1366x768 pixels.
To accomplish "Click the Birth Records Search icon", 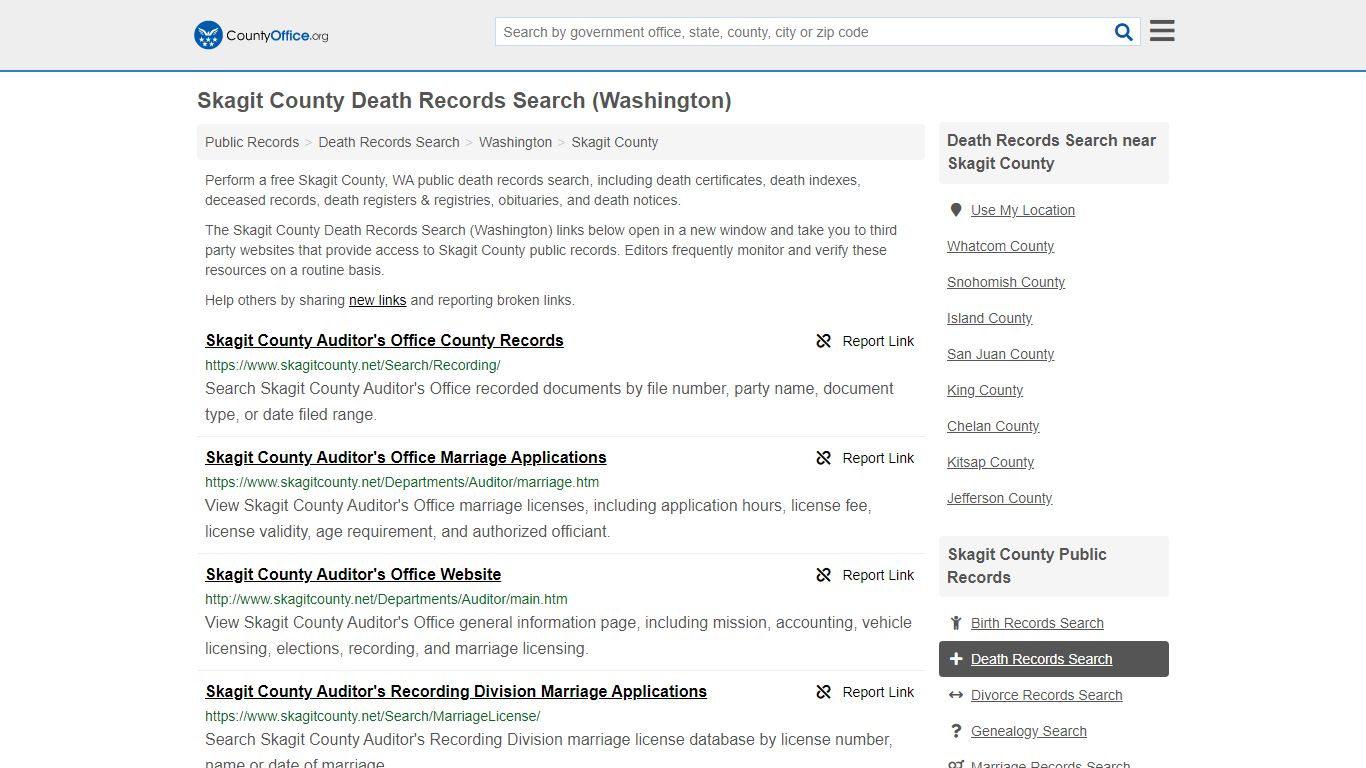I will pyautogui.click(x=956, y=623).
